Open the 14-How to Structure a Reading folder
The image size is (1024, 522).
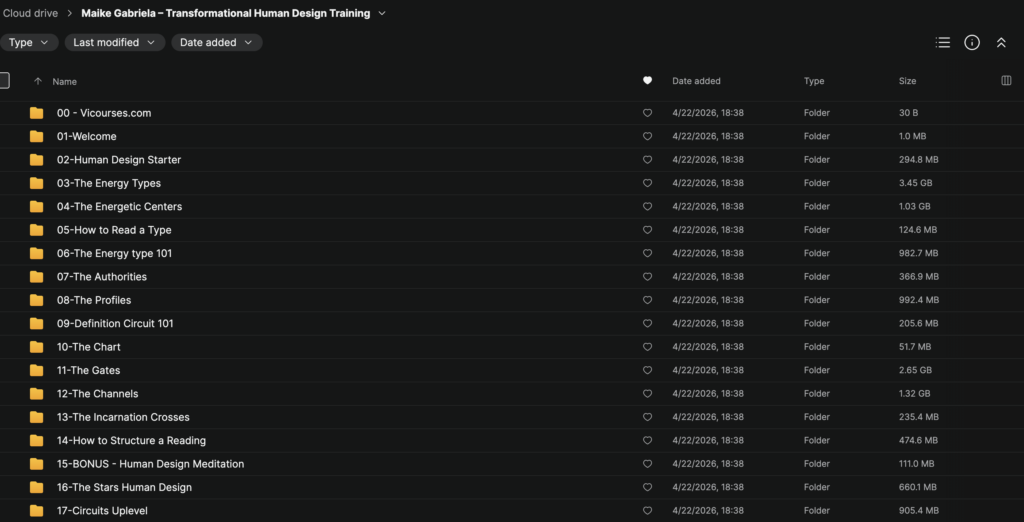click(x=131, y=440)
